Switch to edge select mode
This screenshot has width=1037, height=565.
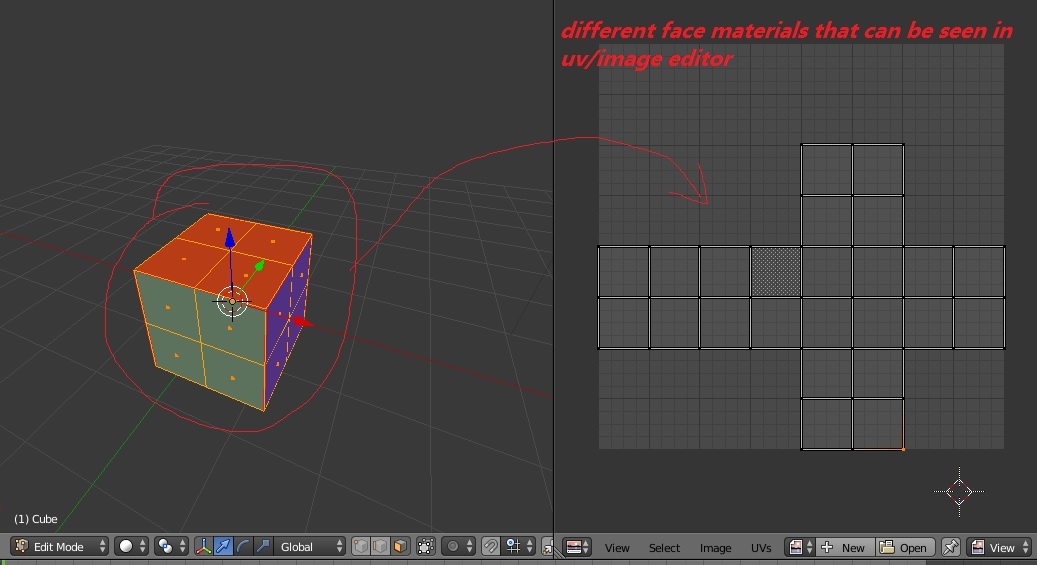(x=380, y=547)
